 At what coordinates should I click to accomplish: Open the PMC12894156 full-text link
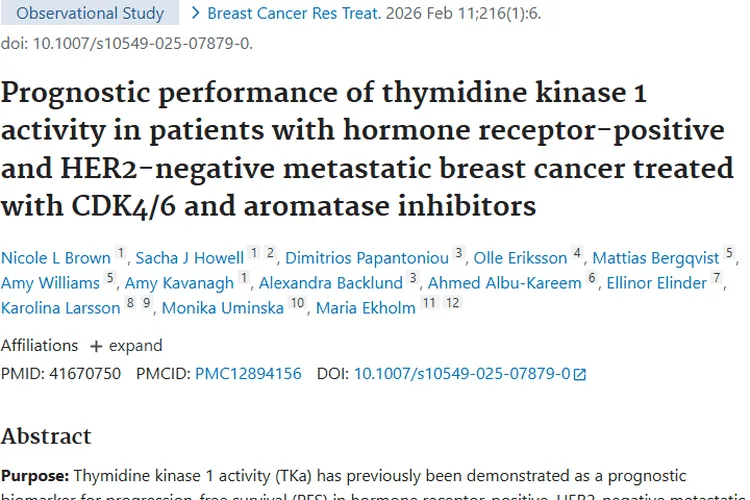click(248, 374)
